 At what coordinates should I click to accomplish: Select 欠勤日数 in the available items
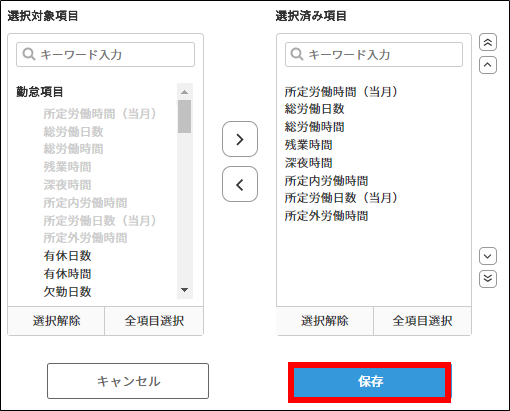coord(67,292)
